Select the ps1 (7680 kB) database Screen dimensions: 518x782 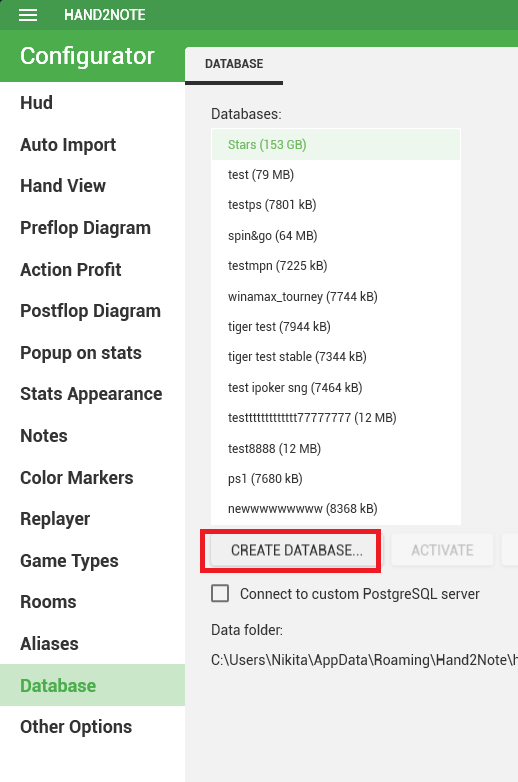click(x=336, y=478)
